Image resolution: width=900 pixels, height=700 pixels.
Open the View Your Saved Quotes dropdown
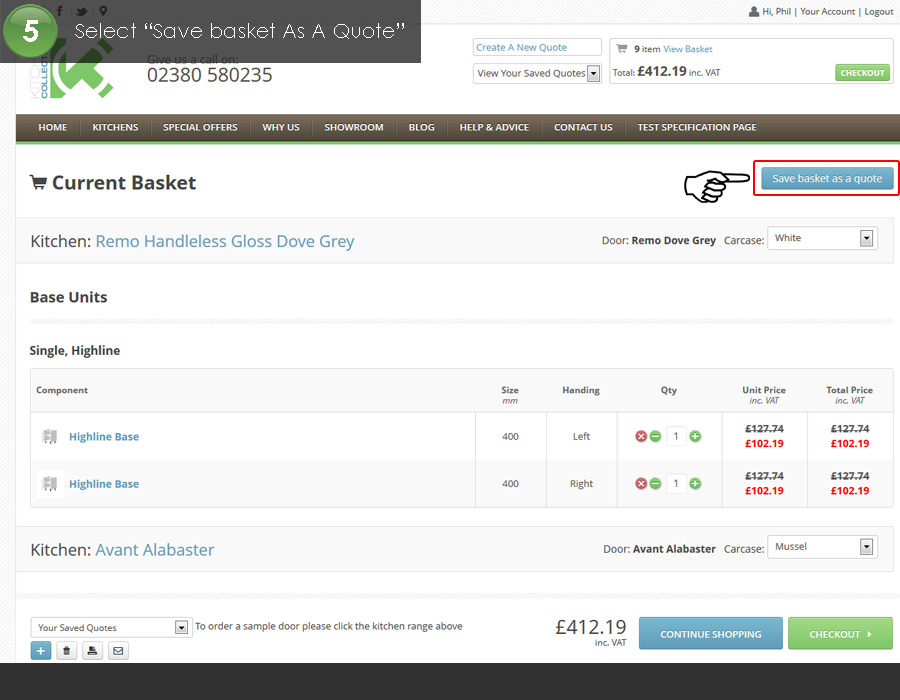pos(537,73)
